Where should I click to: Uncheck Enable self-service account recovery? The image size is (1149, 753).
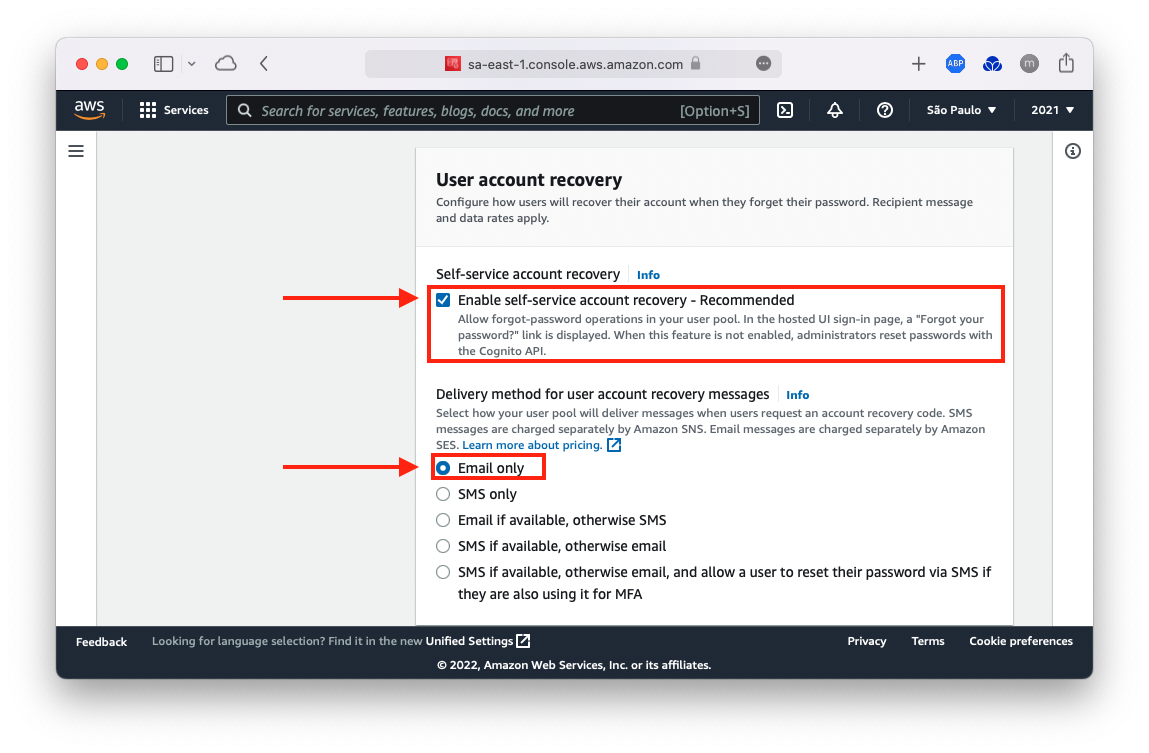click(x=443, y=300)
